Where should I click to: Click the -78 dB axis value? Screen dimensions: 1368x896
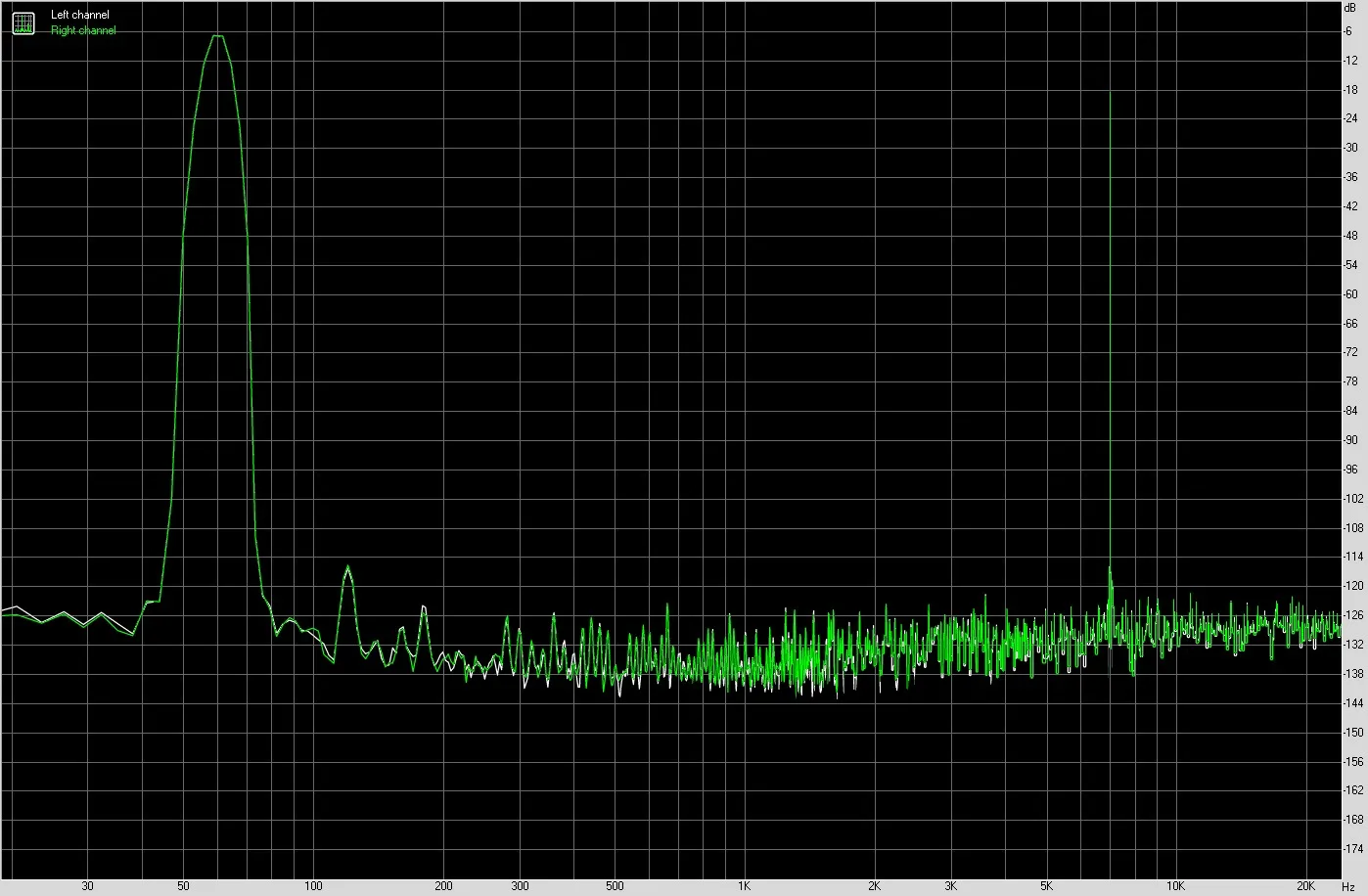coord(1350,381)
